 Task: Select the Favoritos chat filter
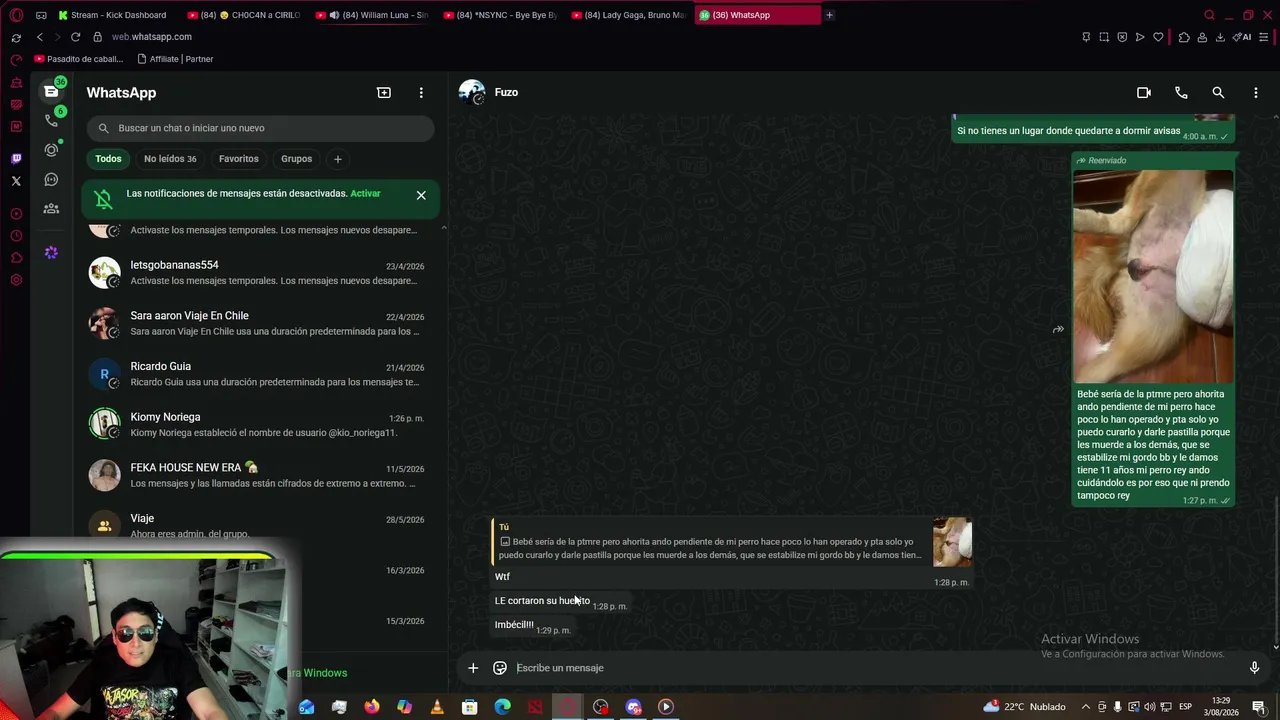pos(239,159)
